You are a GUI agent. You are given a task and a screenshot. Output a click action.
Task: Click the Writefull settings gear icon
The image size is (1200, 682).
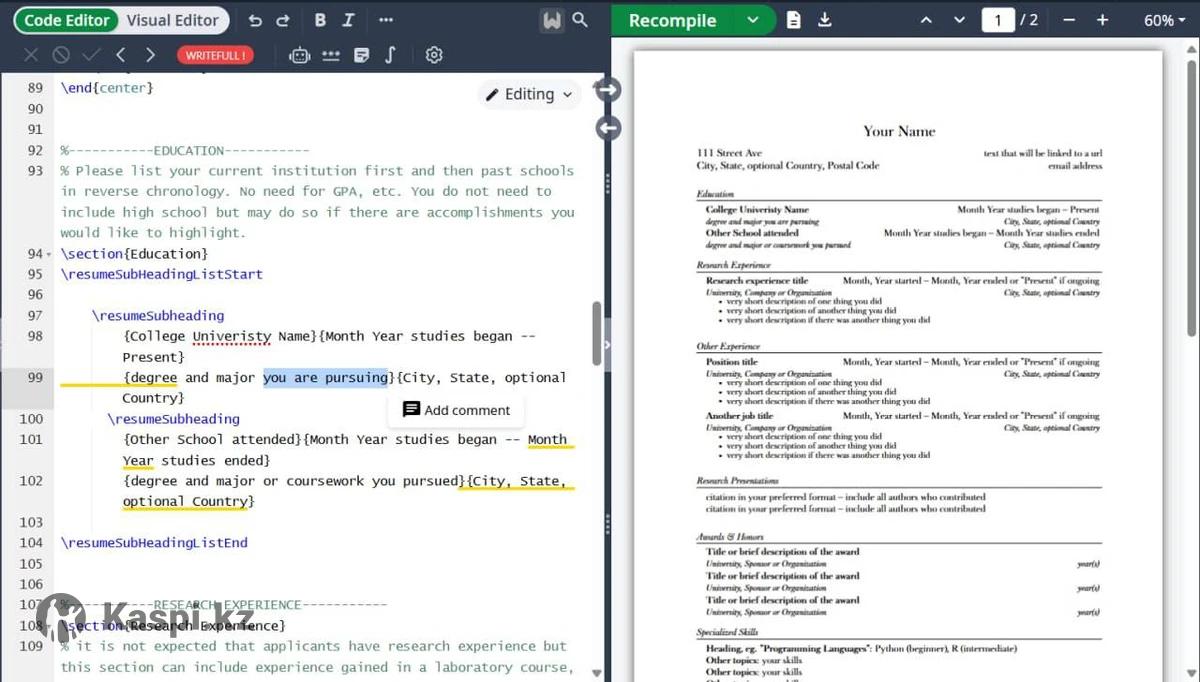coord(434,55)
